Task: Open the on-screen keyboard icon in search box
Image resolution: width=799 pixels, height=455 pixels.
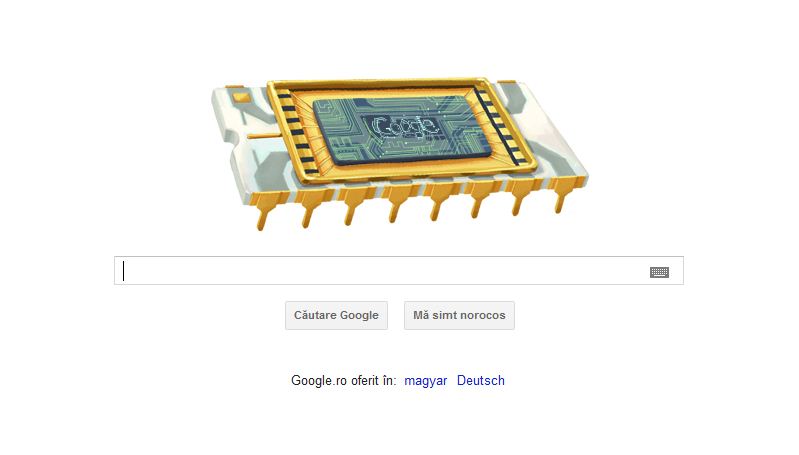Action: pyautogui.click(x=659, y=272)
